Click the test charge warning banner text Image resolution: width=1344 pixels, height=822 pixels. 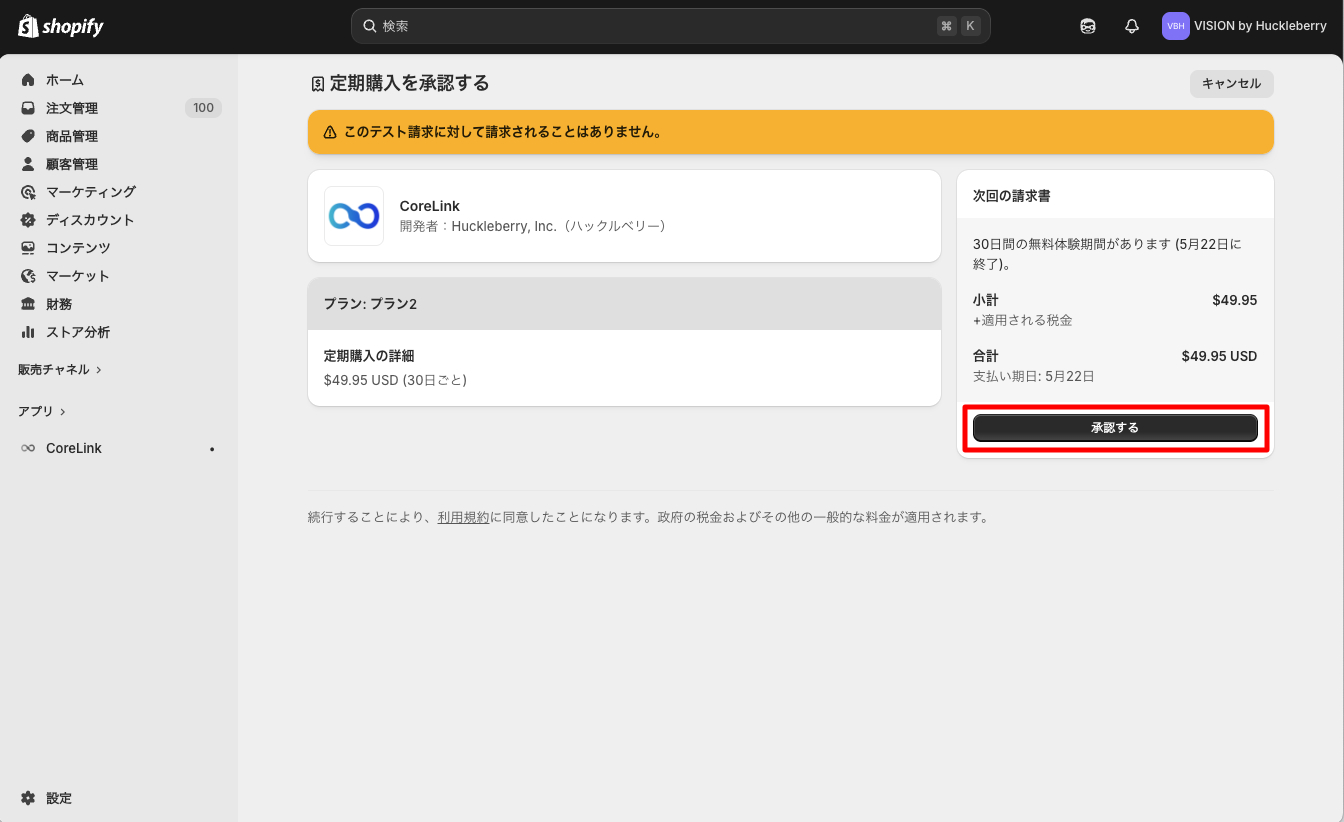(x=502, y=132)
